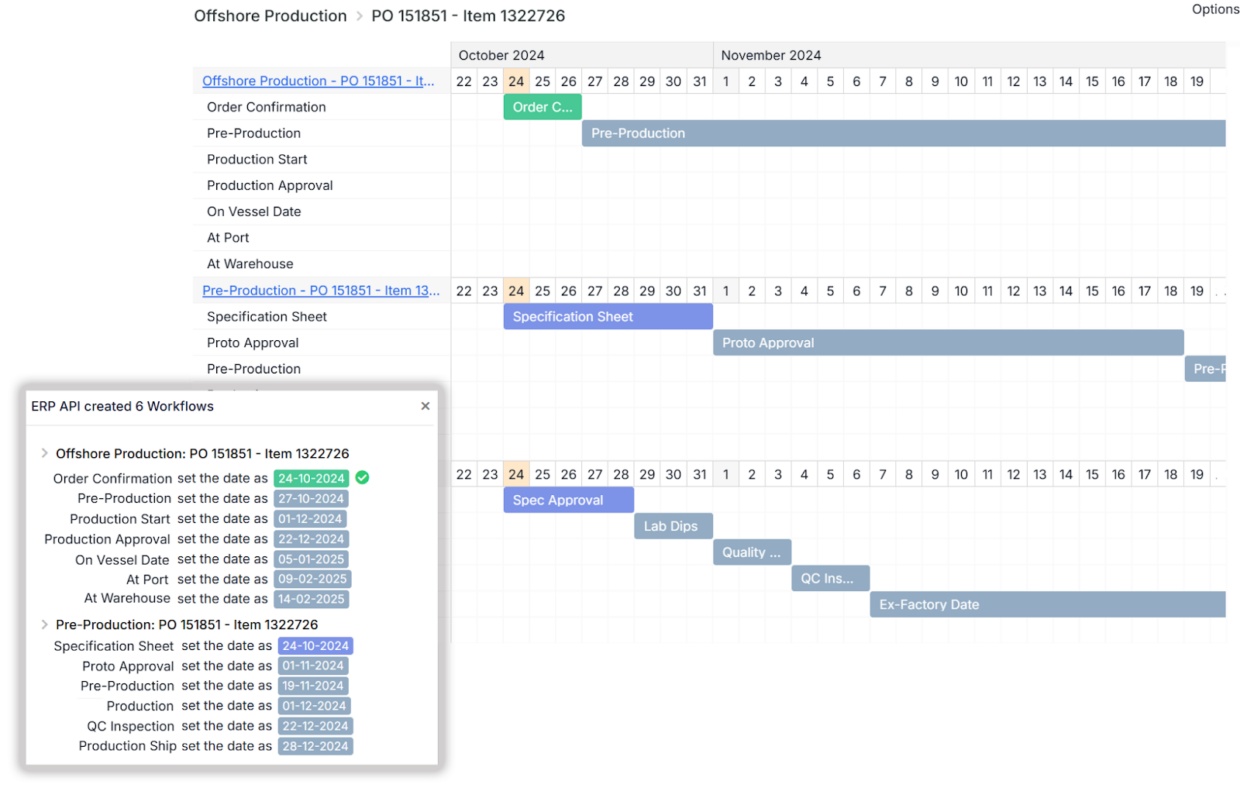
Task: Collapse the Pre-Production workflow group in popup
Action: [x=44, y=624]
